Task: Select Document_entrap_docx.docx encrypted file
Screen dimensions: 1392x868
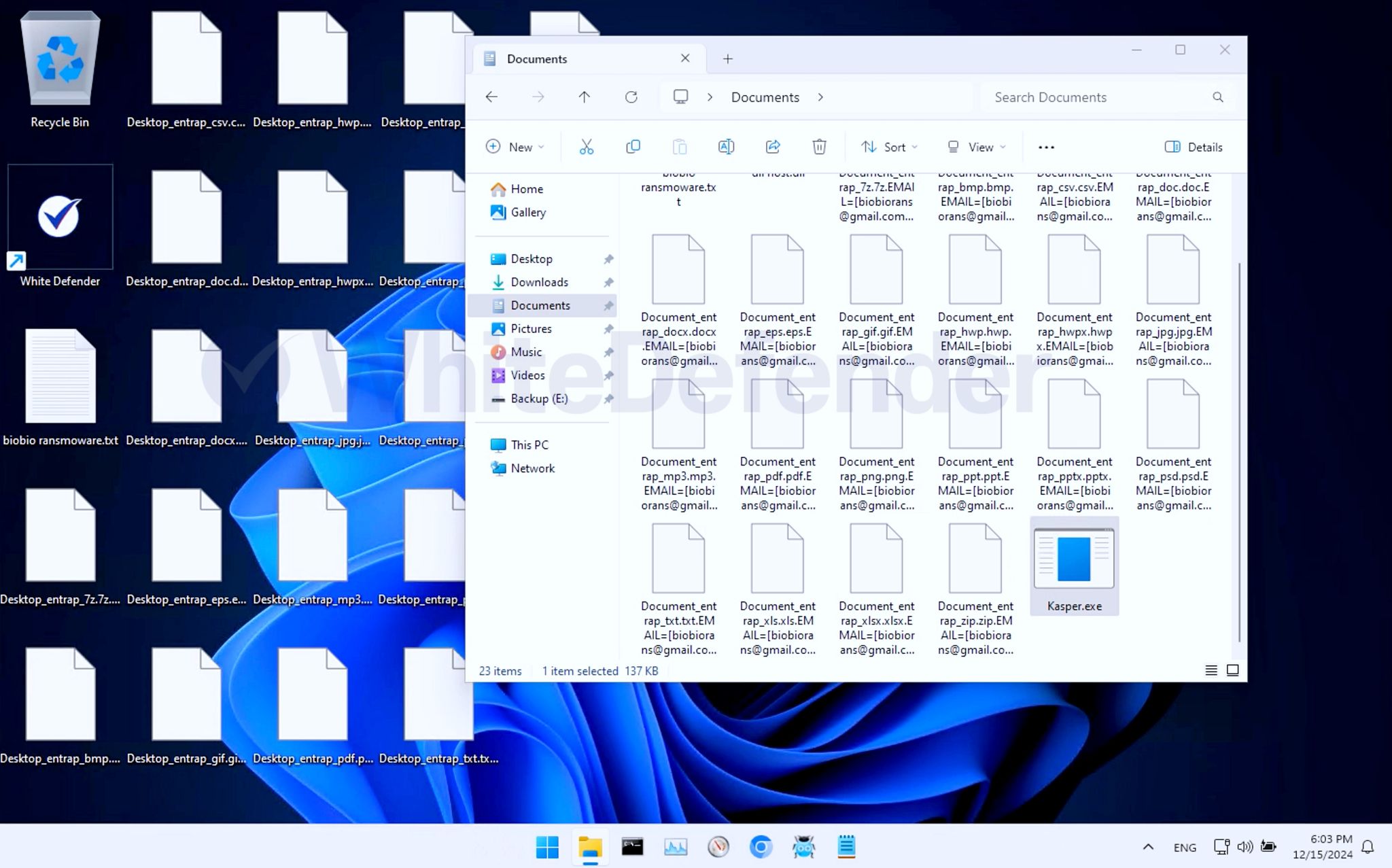Action: click(x=678, y=300)
